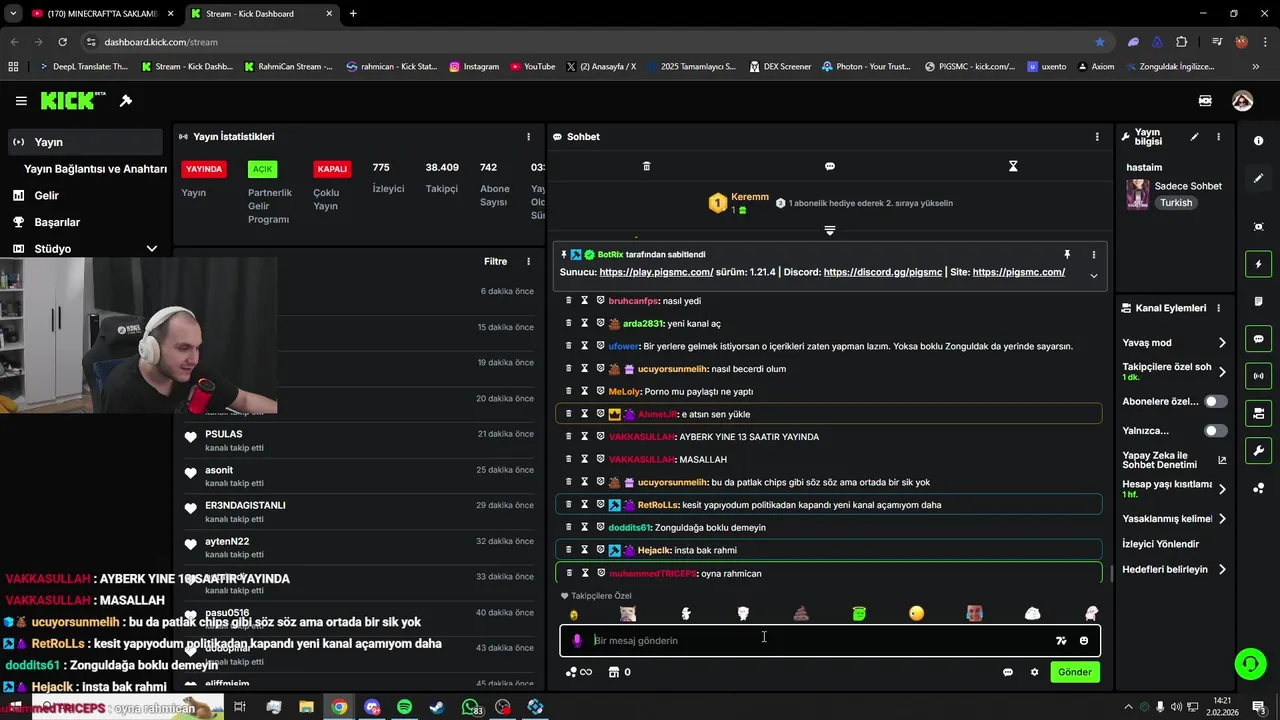This screenshot has height=720, width=1280.
Task: Open Yapay Zeka ile Sohbet Denetimi link
Action: (x=1174, y=460)
